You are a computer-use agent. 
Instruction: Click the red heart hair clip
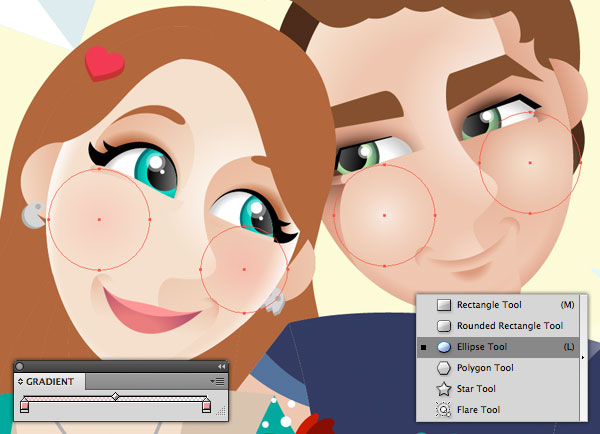104,64
